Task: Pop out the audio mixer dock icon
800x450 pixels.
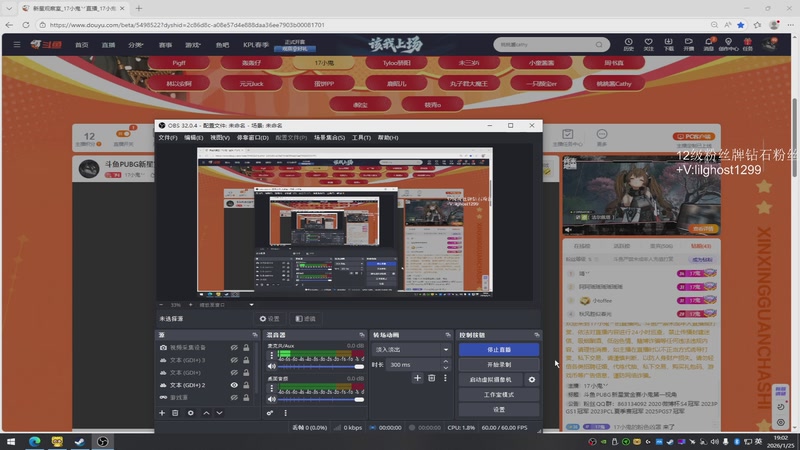Action: coord(362,335)
